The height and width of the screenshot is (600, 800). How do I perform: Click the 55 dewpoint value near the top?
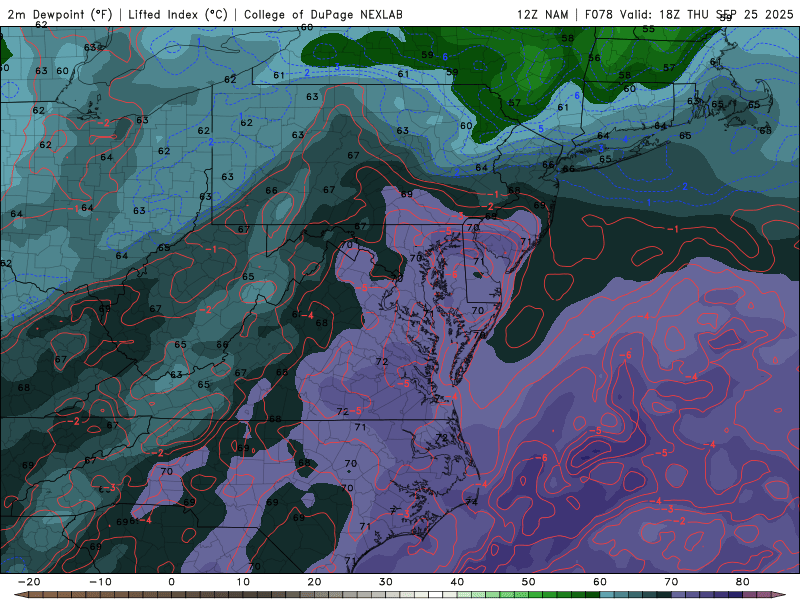pyautogui.click(x=648, y=29)
